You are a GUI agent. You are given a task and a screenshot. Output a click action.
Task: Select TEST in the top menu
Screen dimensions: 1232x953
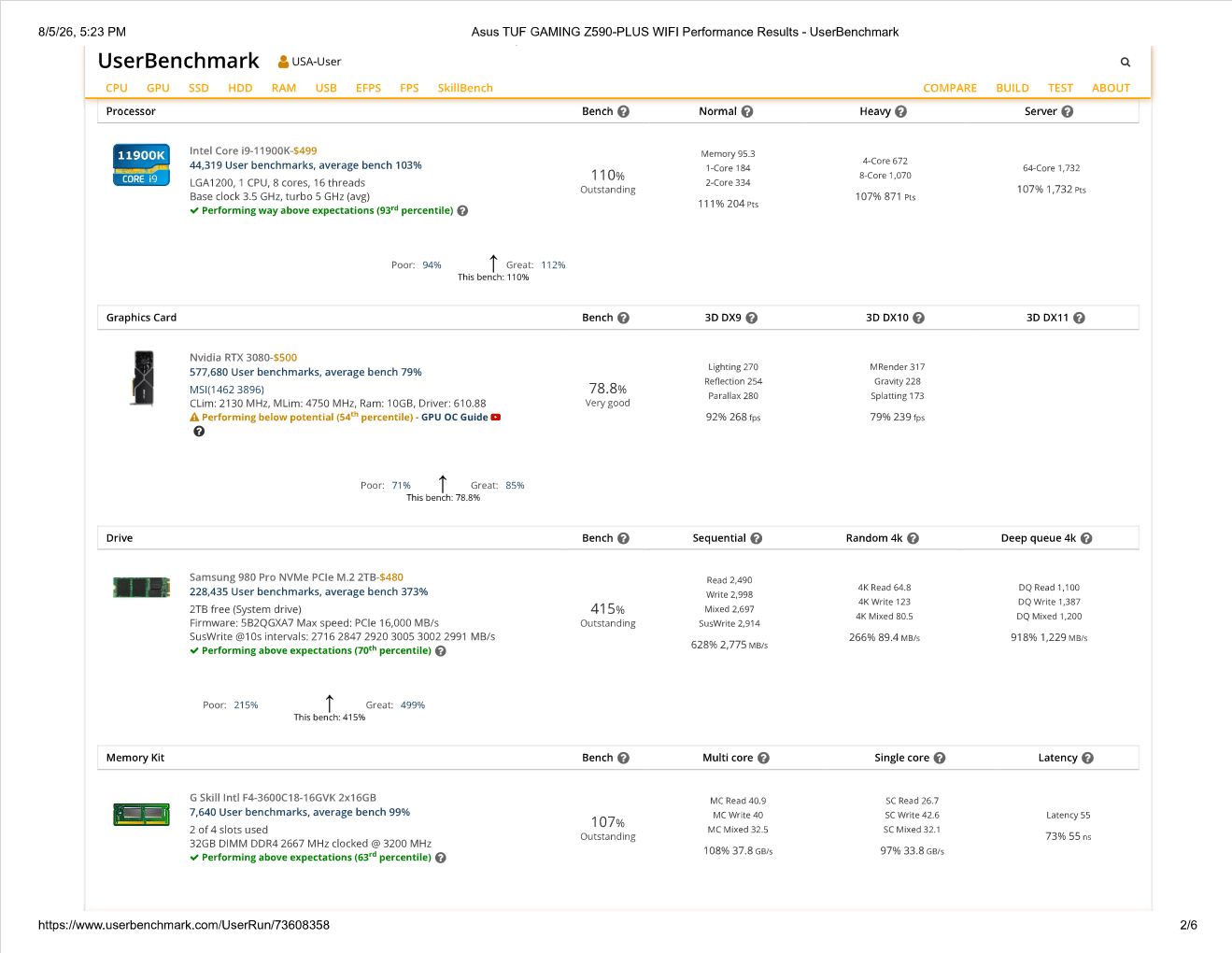[x=1060, y=88]
